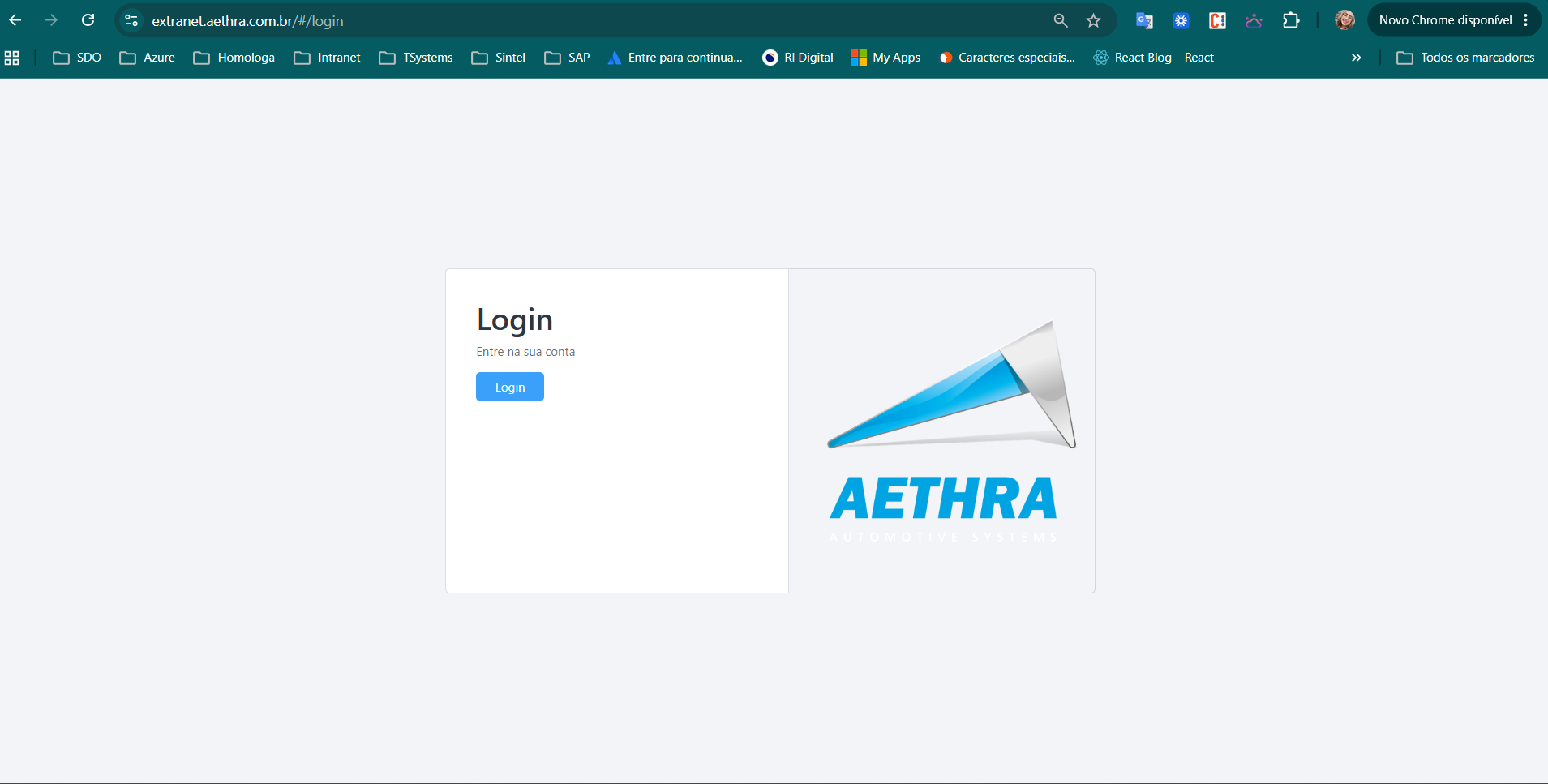Click the blue gear-shaped extension icon
This screenshot has height=784, width=1548.
pyautogui.click(x=1181, y=20)
